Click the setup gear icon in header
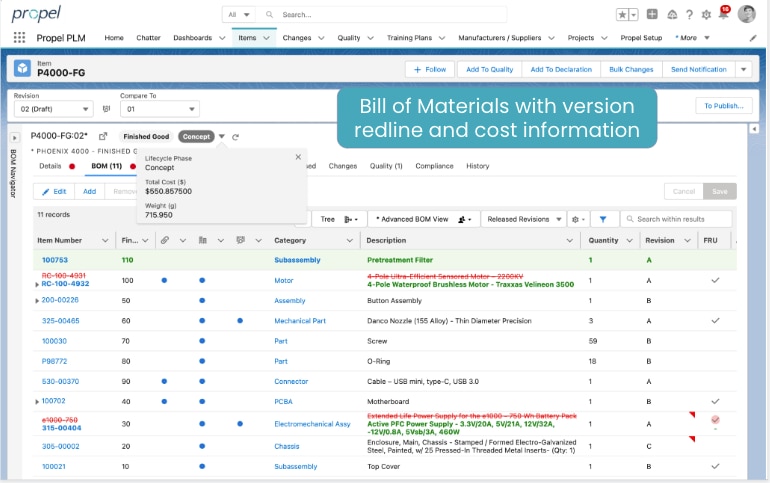The height and width of the screenshot is (483, 770). point(706,15)
